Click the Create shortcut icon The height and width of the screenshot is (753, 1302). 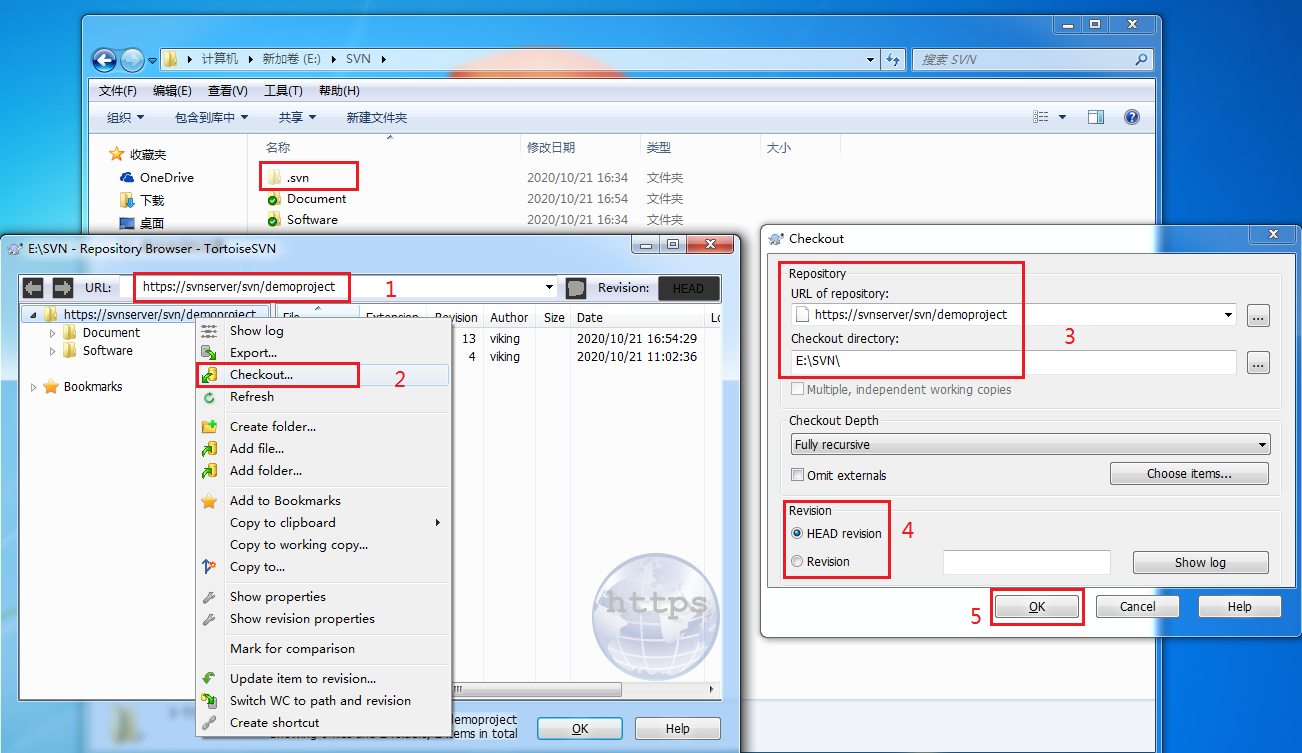(209, 723)
